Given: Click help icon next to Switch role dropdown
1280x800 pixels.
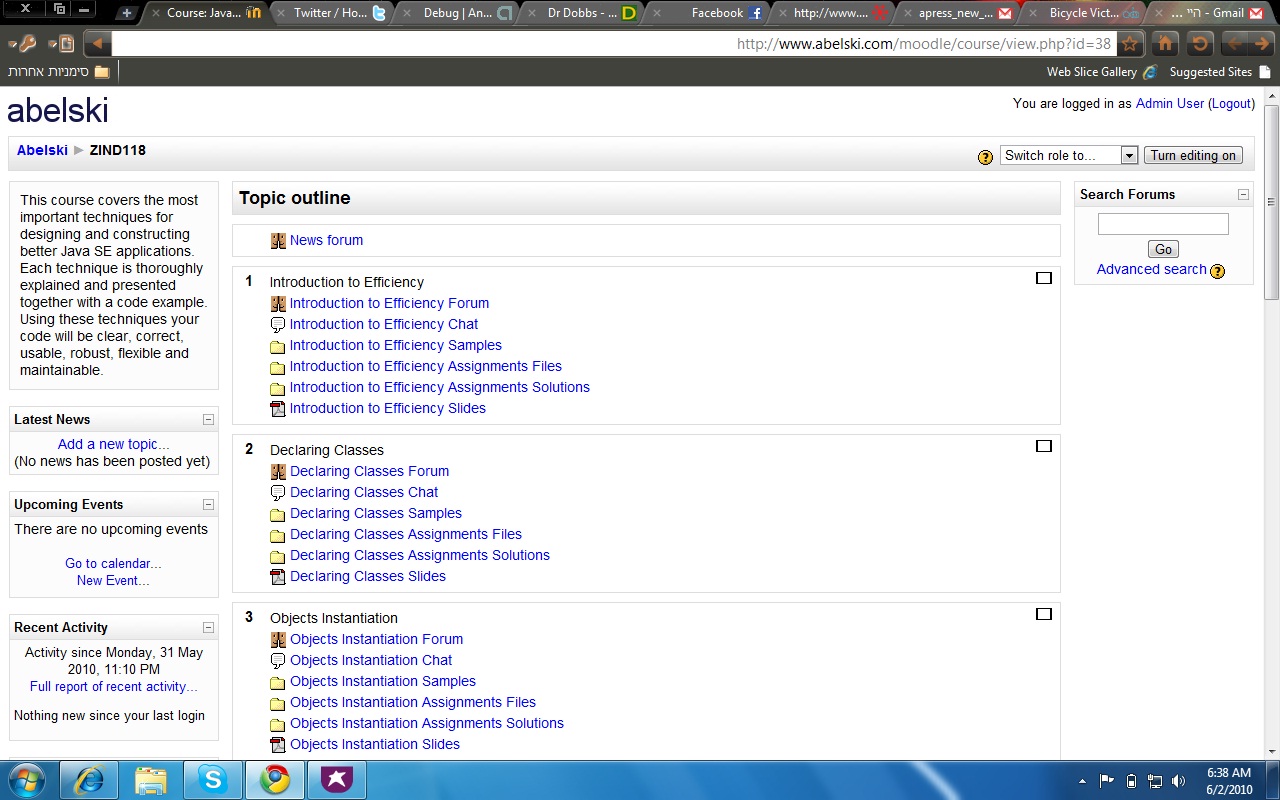Looking at the screenshot, I should [985, 157].
